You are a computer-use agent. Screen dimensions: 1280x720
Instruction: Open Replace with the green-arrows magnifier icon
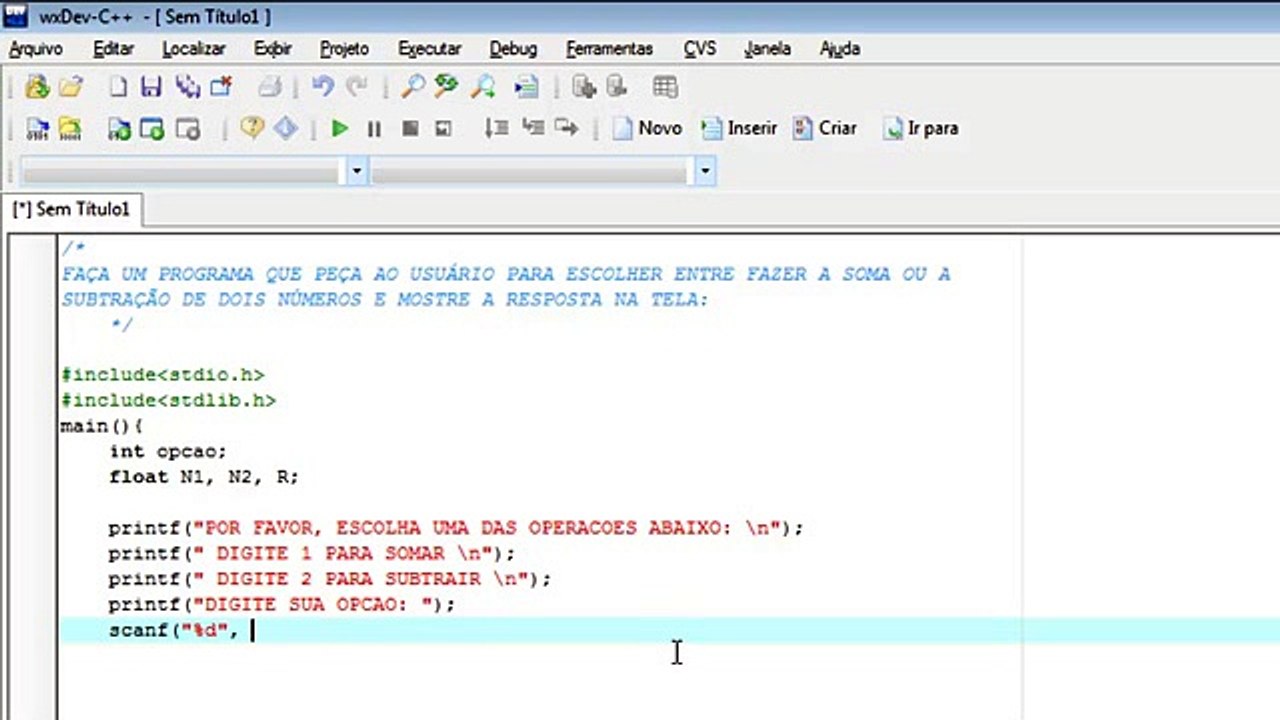point(446,87)
